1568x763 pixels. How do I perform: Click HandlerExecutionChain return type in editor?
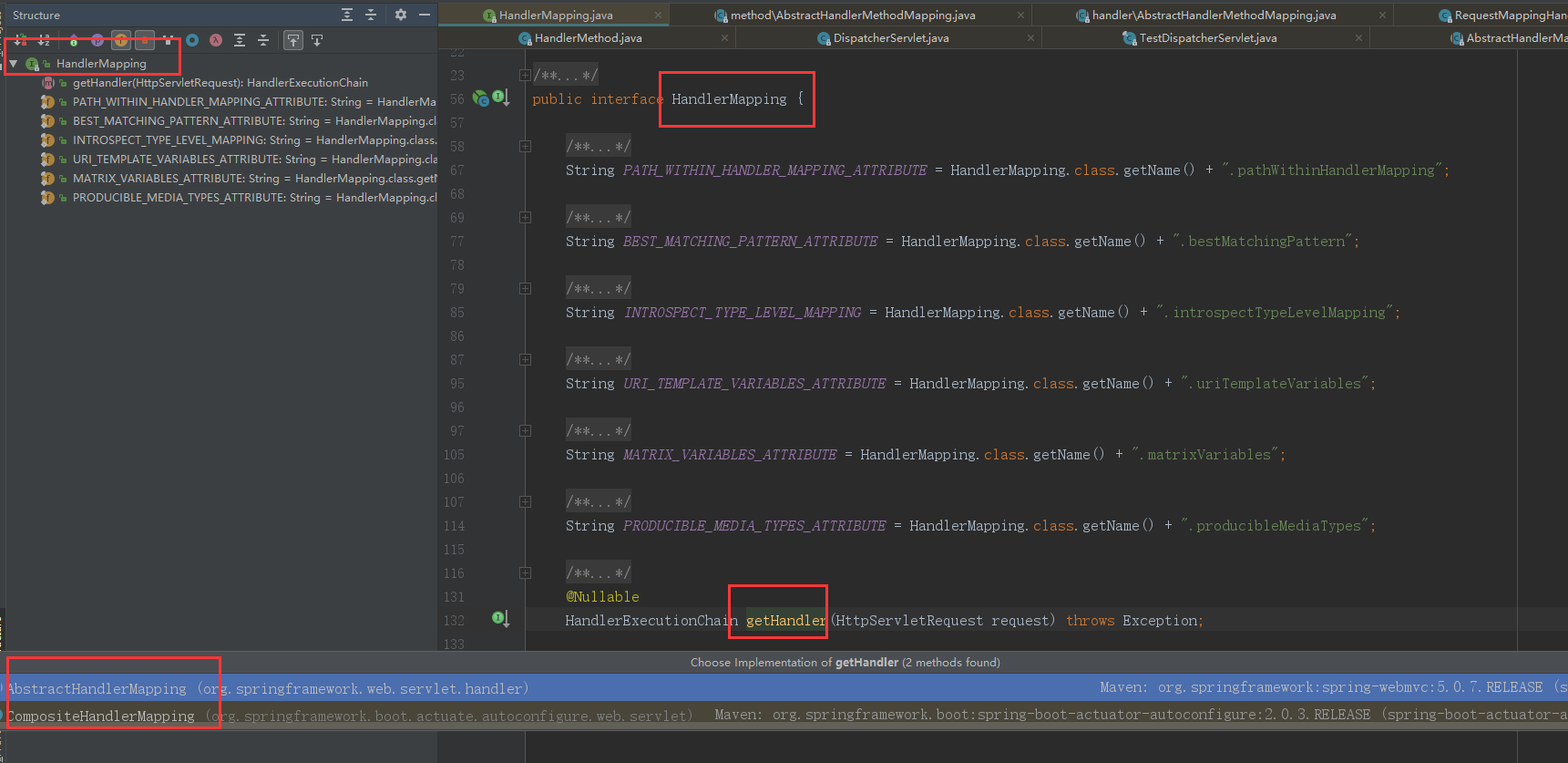[x=651, y=621]
